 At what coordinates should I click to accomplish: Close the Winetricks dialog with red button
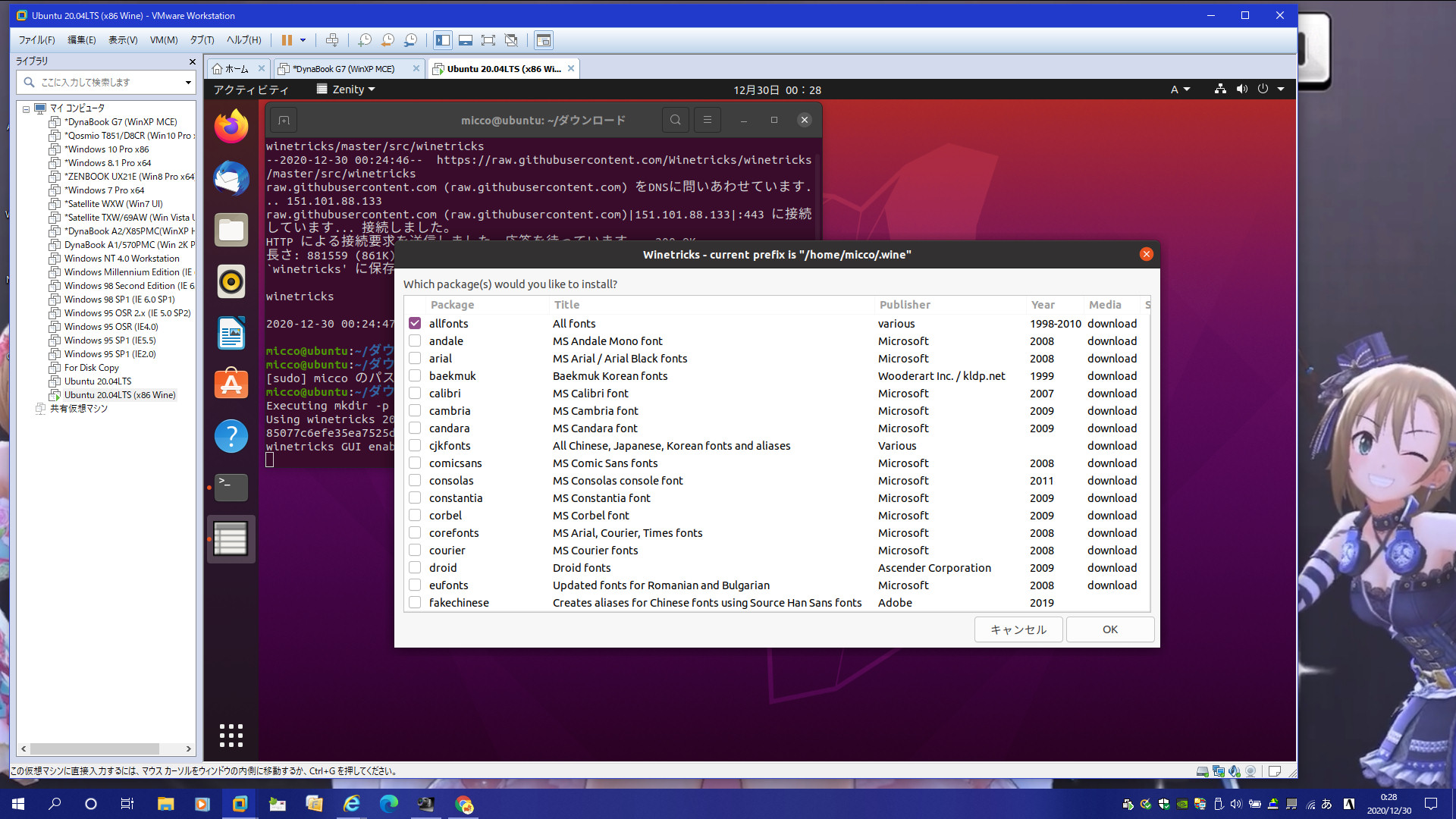coord(1146,254)
